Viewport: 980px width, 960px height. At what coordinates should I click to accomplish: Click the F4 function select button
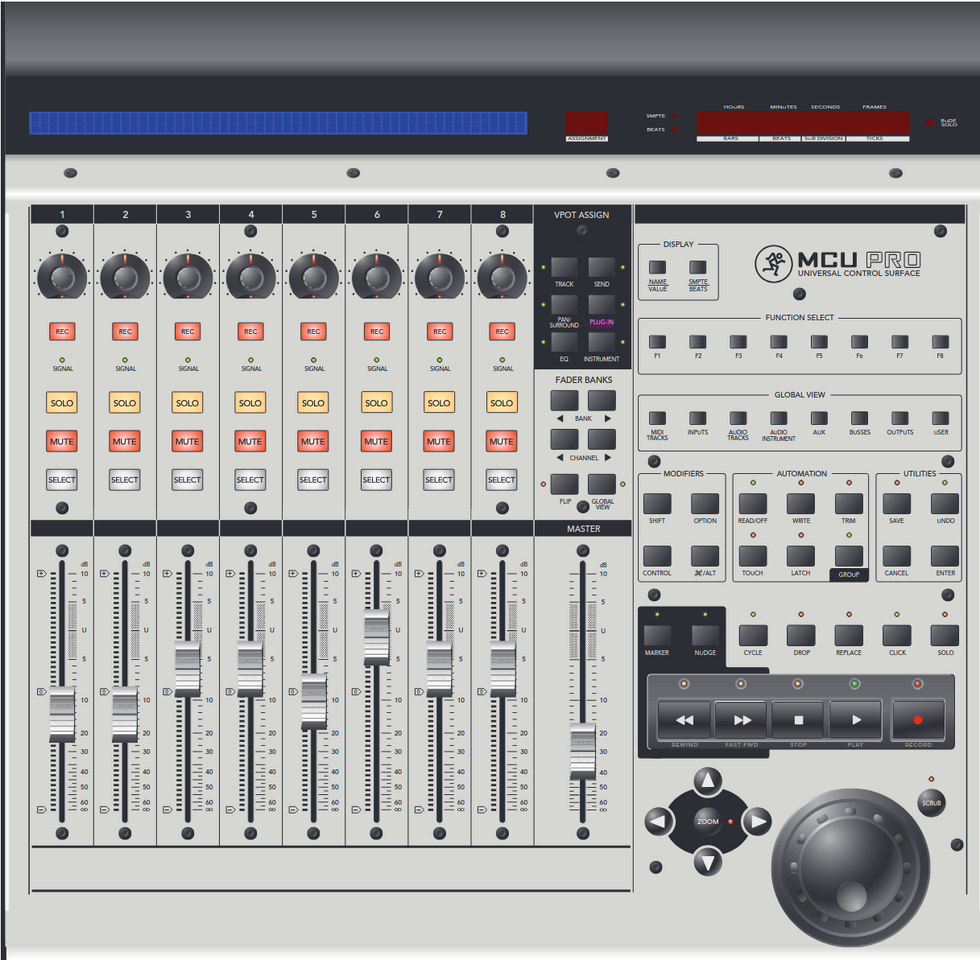click(x=779, y=342)
